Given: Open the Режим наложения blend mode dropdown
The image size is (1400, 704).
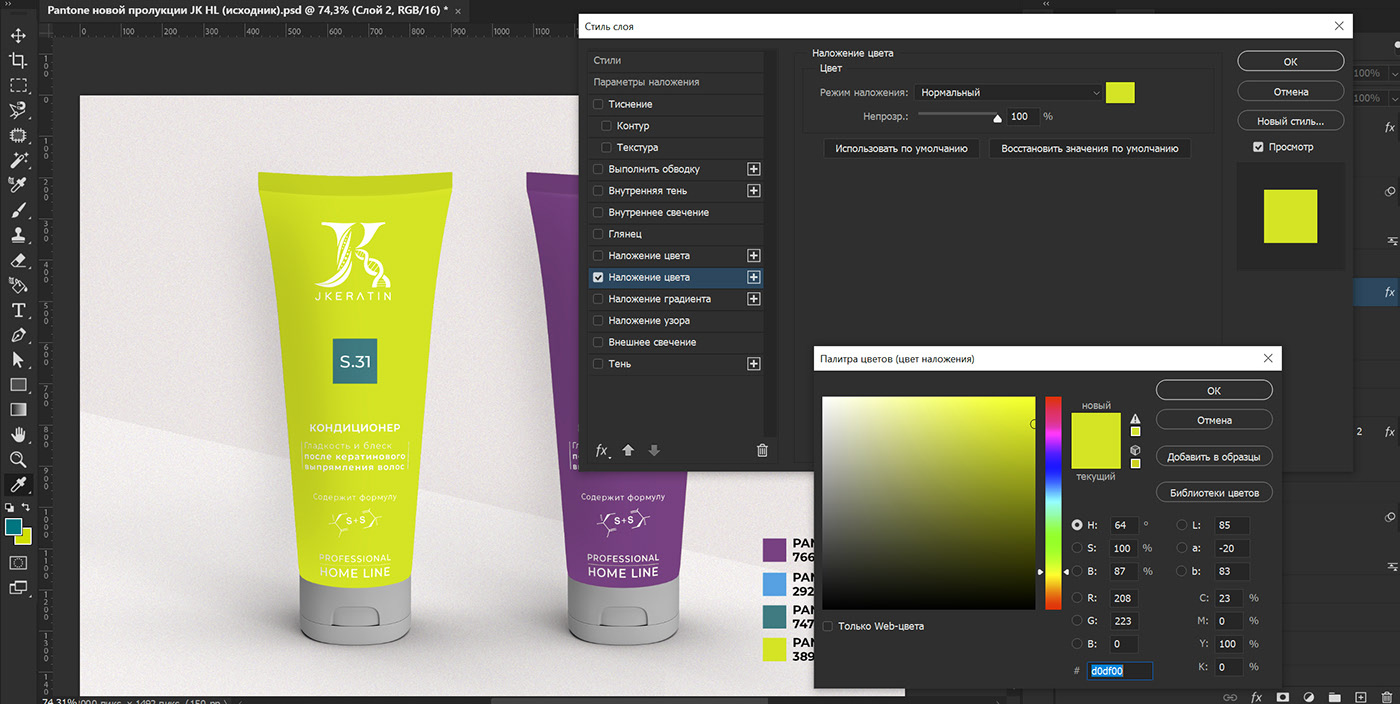Looking at the screenshot, I should click(x=1009, y=92).
